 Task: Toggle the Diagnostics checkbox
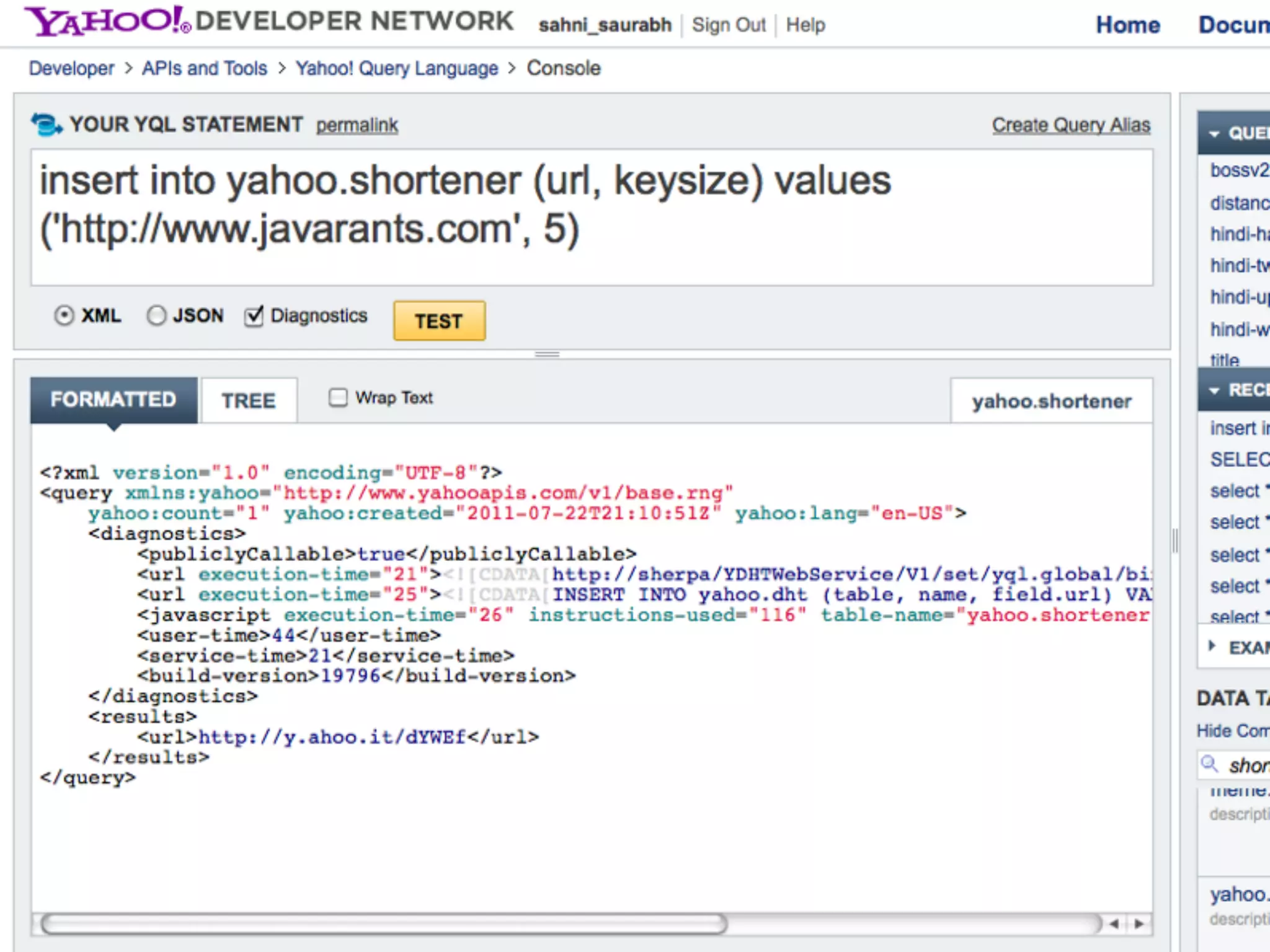coord(254,315)
